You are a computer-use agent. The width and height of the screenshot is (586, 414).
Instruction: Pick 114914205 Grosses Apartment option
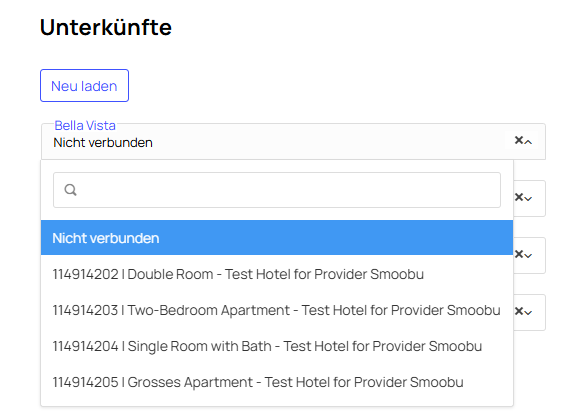277,382
